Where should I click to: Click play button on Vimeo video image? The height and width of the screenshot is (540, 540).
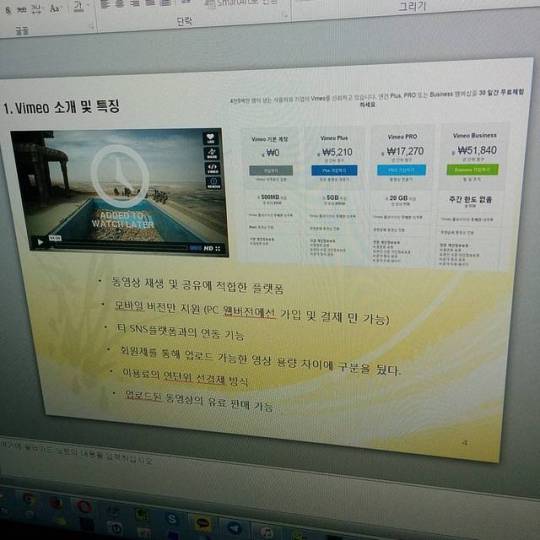[40, 242]
